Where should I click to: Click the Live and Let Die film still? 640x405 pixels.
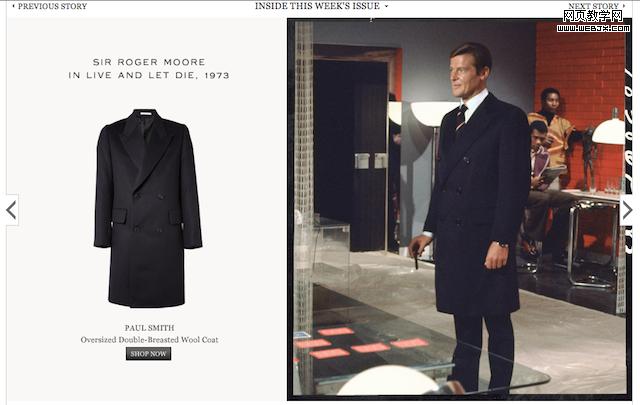click(x=459, y=208)
